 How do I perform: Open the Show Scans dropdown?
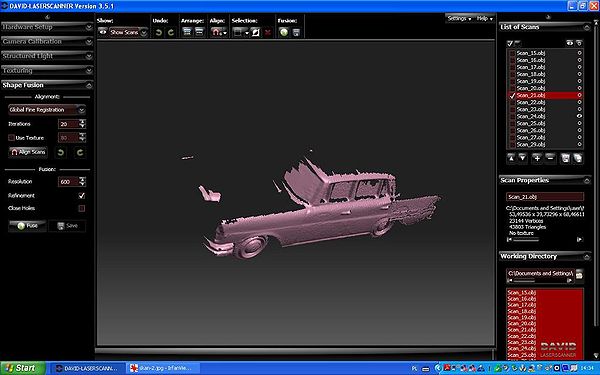[128, 33]
